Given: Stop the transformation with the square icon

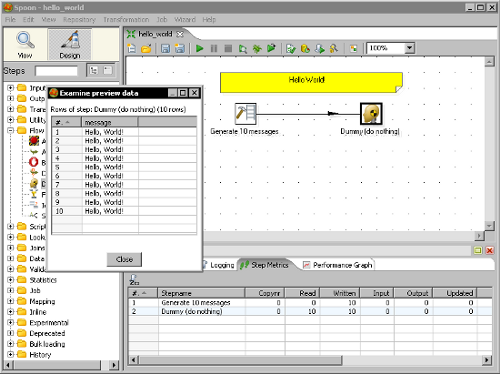Looking at the screenshot, I should coord(228,49).
